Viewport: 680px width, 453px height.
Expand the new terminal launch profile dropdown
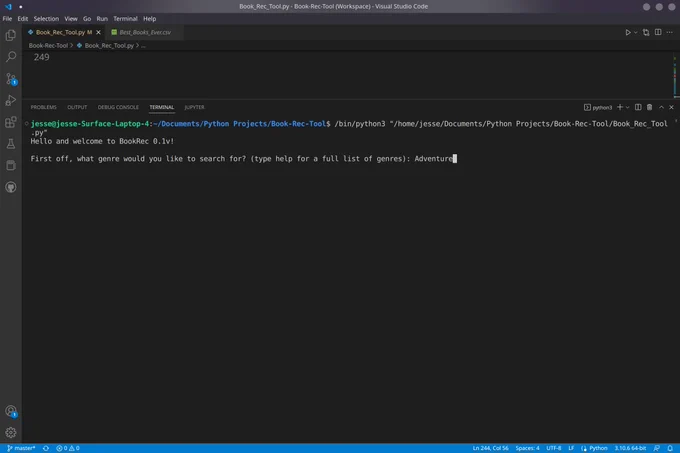coord(627,108)
